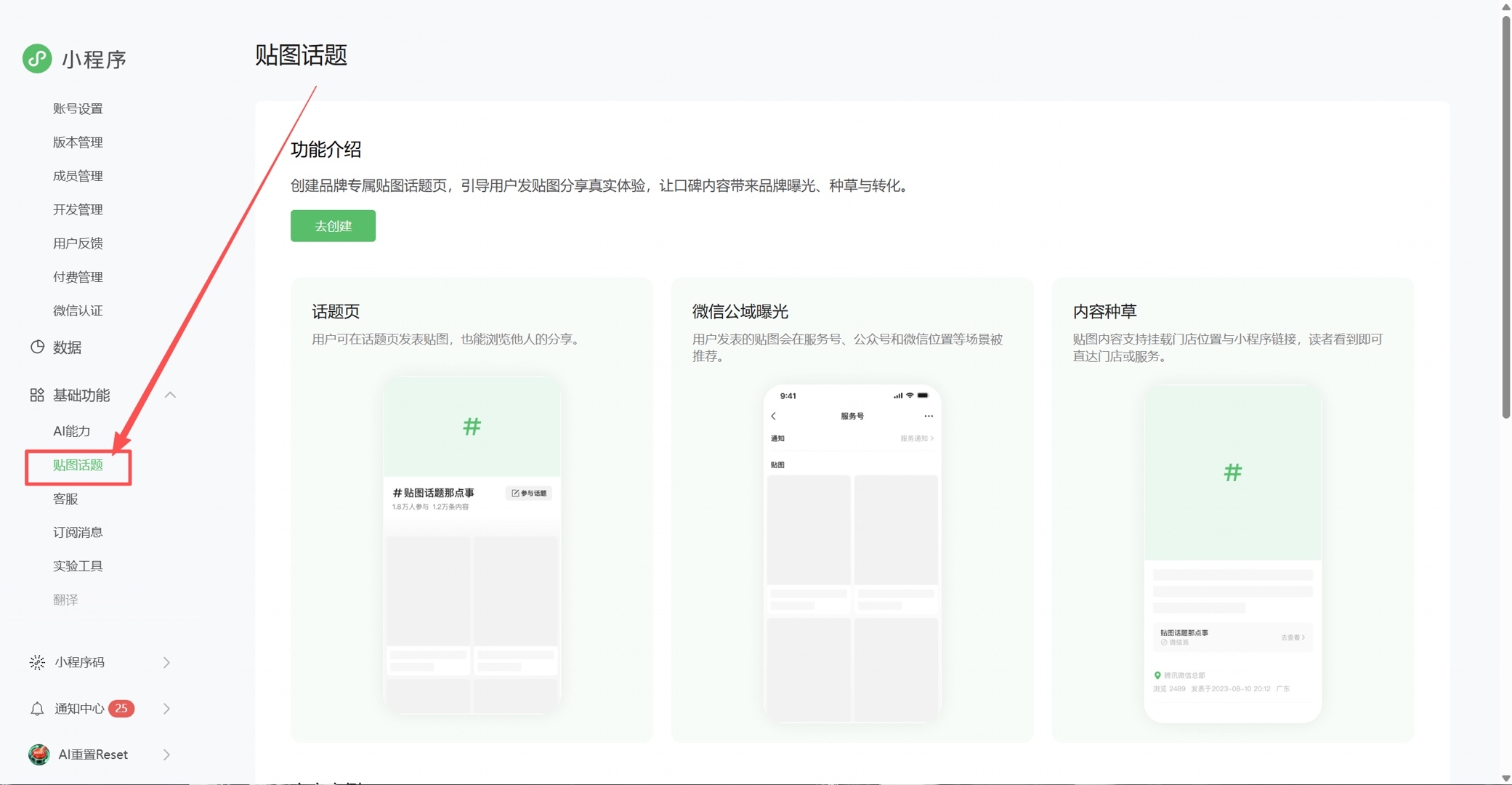Click the green Mini Program logo icon

(37, 59)
